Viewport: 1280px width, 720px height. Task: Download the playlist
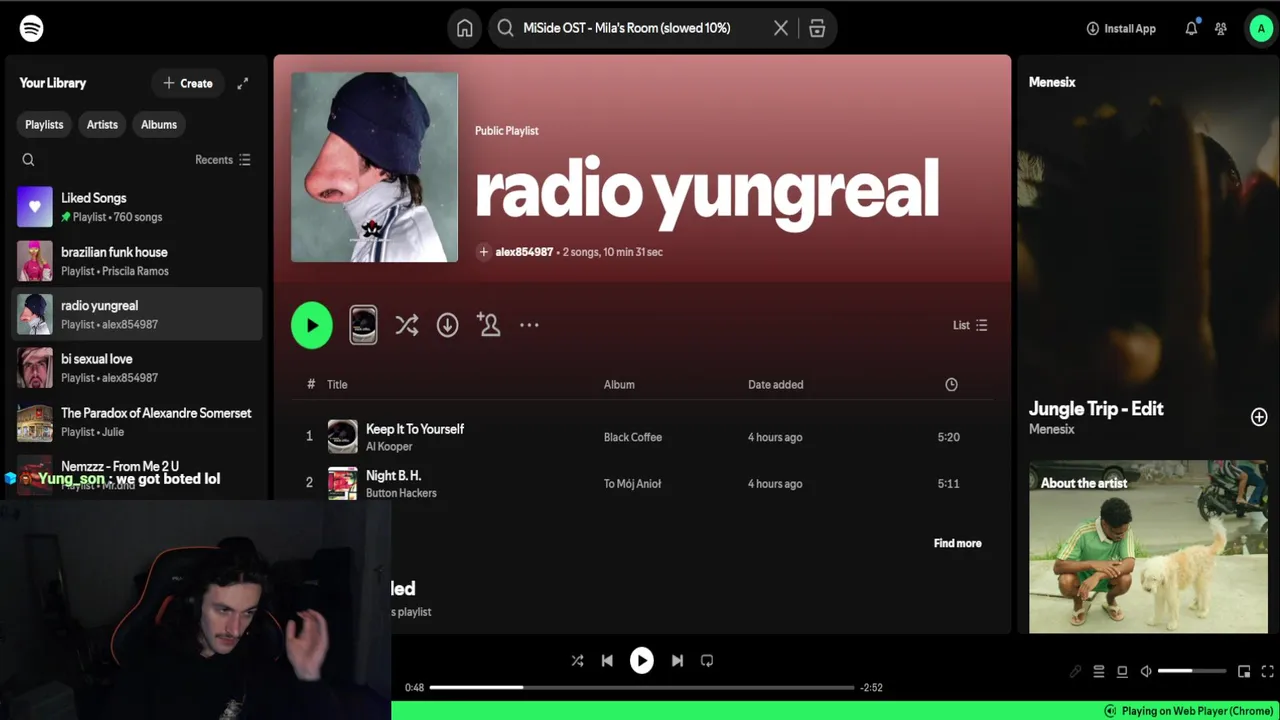coord(447,325)
